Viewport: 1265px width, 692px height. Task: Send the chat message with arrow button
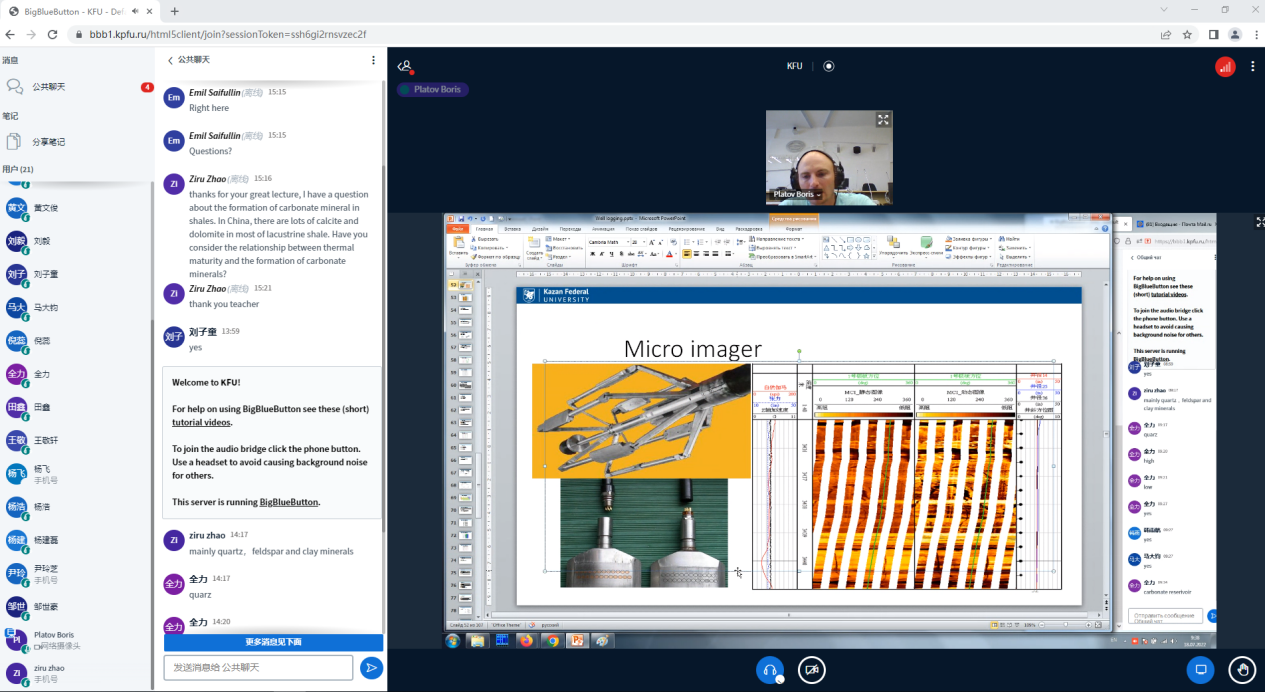coord(371,667)
